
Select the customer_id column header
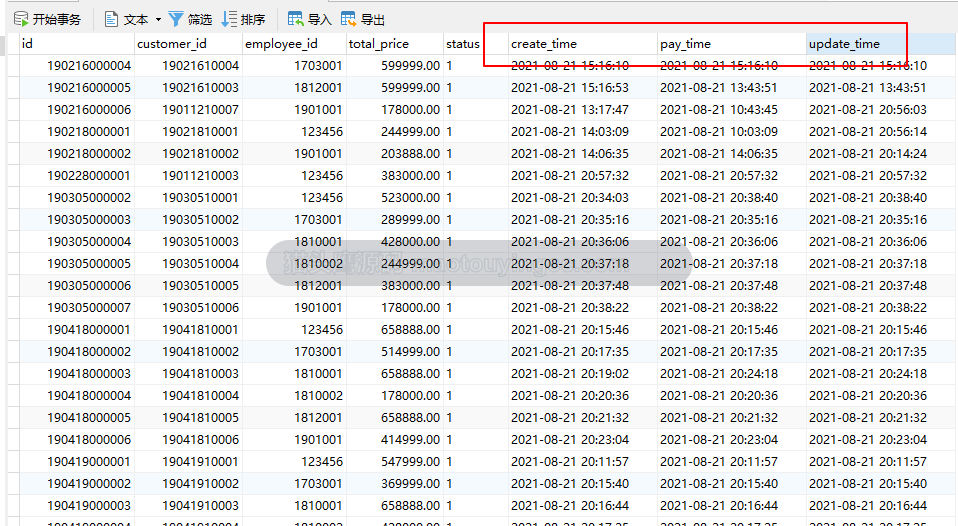tap(188, 44)
